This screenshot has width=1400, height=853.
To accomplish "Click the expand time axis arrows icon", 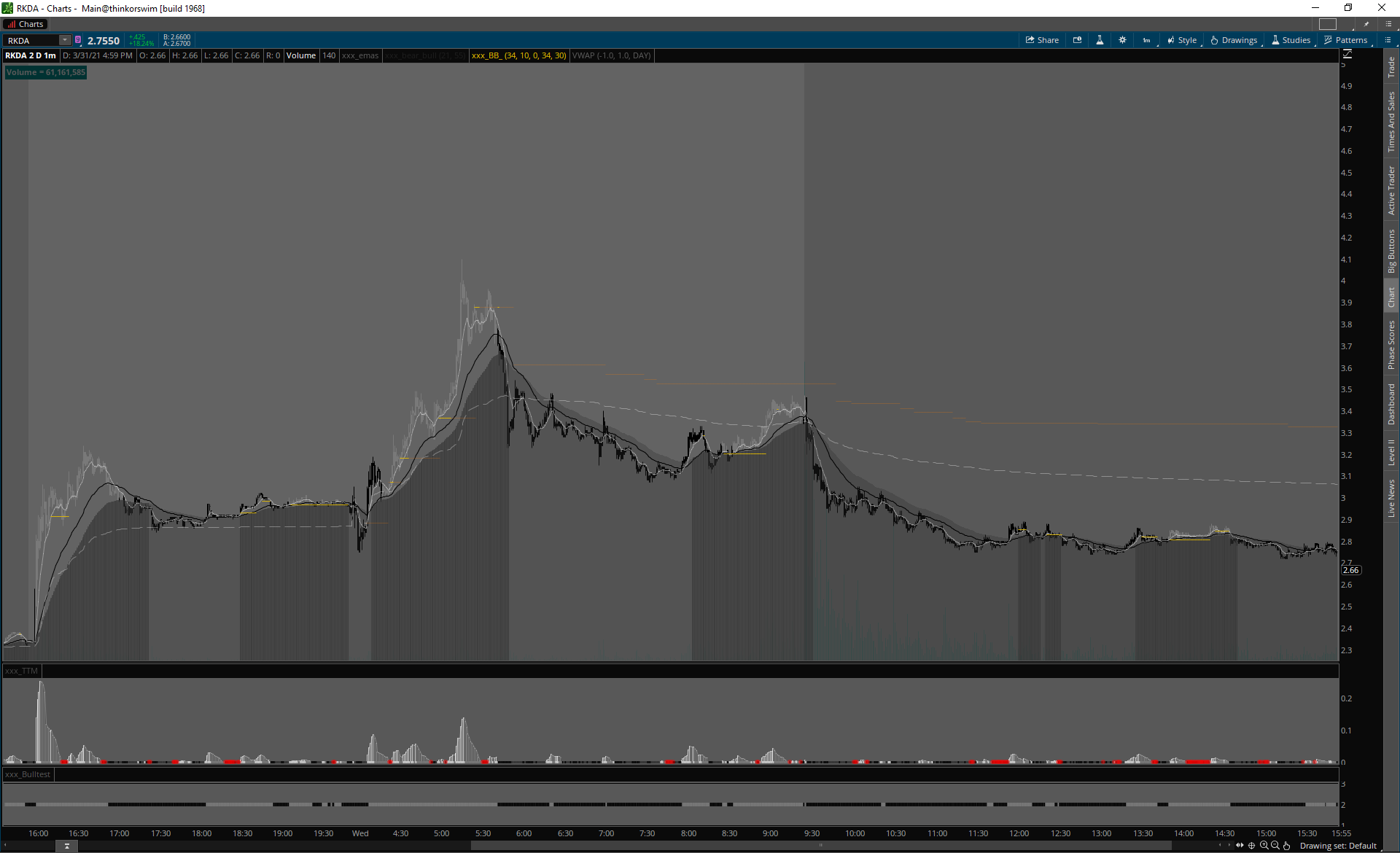I will (x=1240, y=846).
